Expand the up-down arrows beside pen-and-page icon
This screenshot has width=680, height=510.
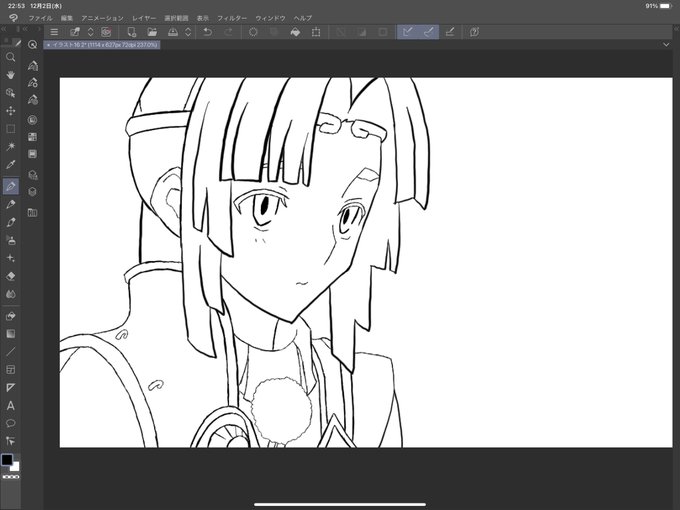click(x=91, y=32)
